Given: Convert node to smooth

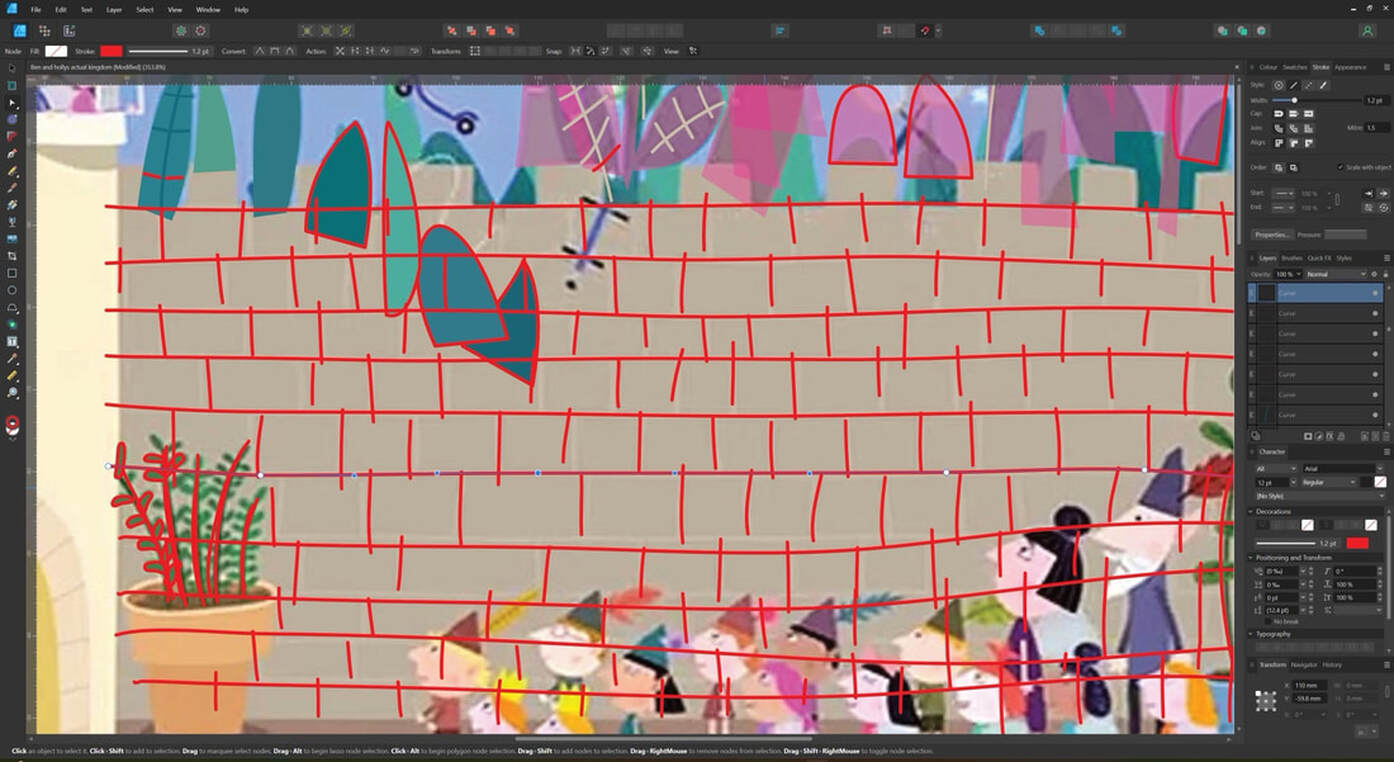Looking at the screenshot, I should (275, 51).
